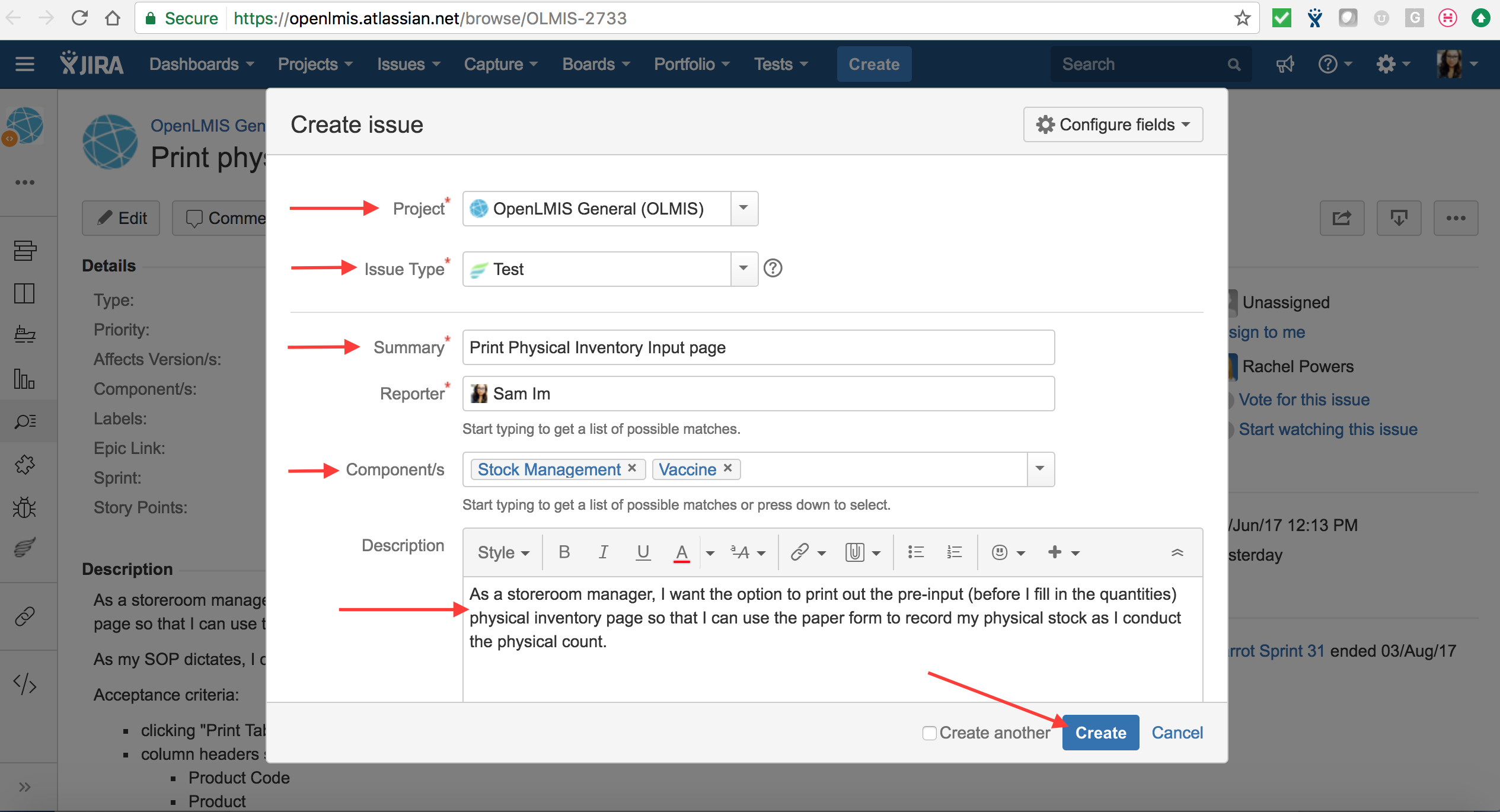
Task: Click the Cancel link
Action: tap(1177, 733)
